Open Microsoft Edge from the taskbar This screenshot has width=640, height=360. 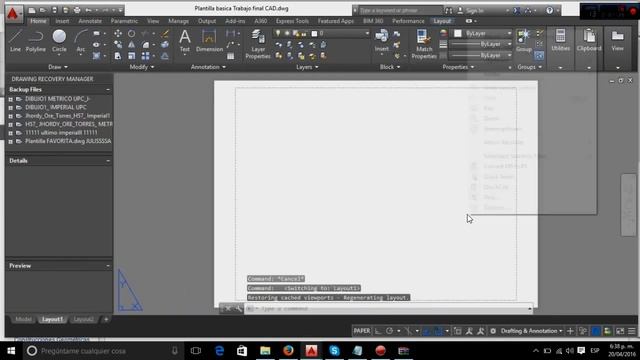219,351
